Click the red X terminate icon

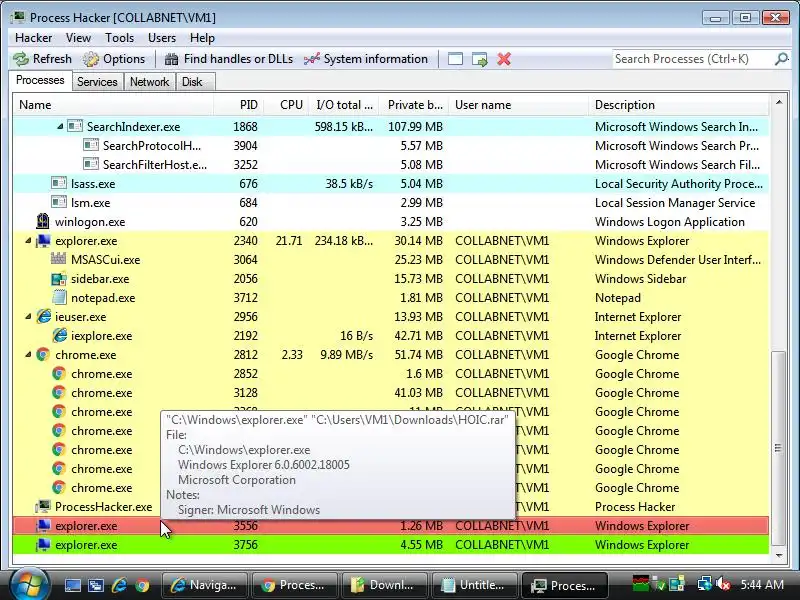click(x=504, y=59)
